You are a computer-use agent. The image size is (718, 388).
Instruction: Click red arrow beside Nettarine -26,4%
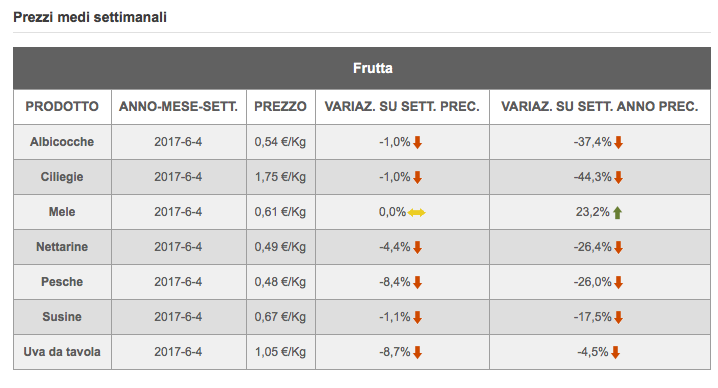tap(618, 247)
